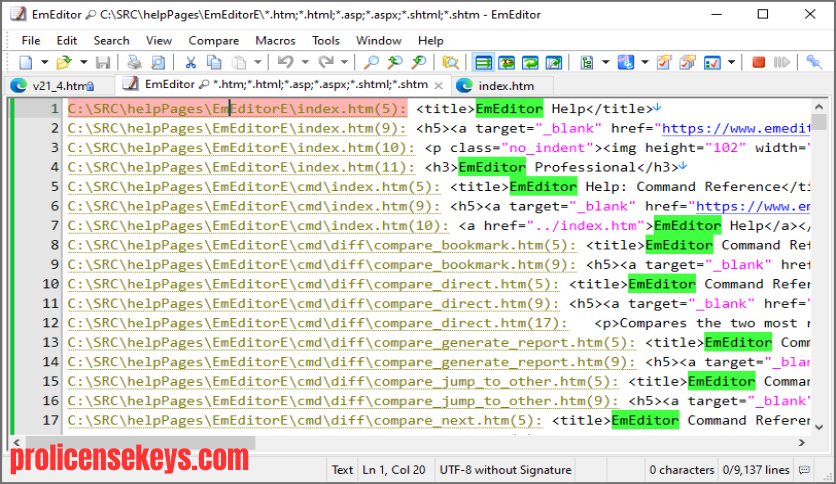836x484 pixels.
Task: Open the Tools menu
Action: (326, 41)
